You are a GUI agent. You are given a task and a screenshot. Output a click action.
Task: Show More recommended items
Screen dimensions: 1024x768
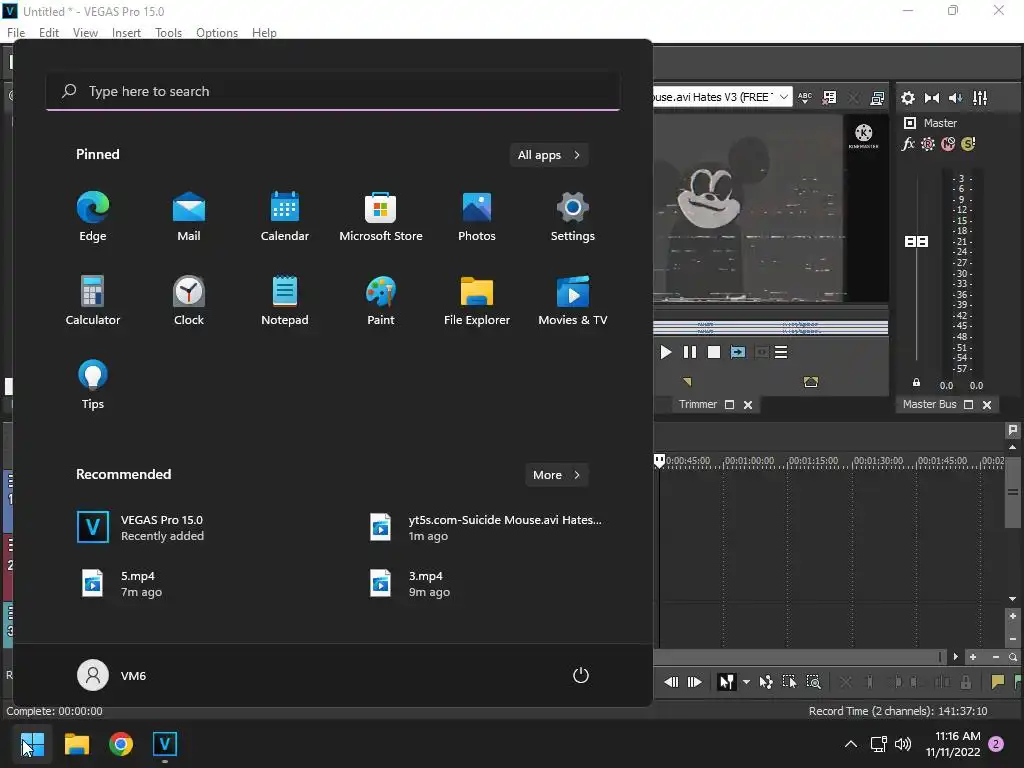click(x=556, y=475)
